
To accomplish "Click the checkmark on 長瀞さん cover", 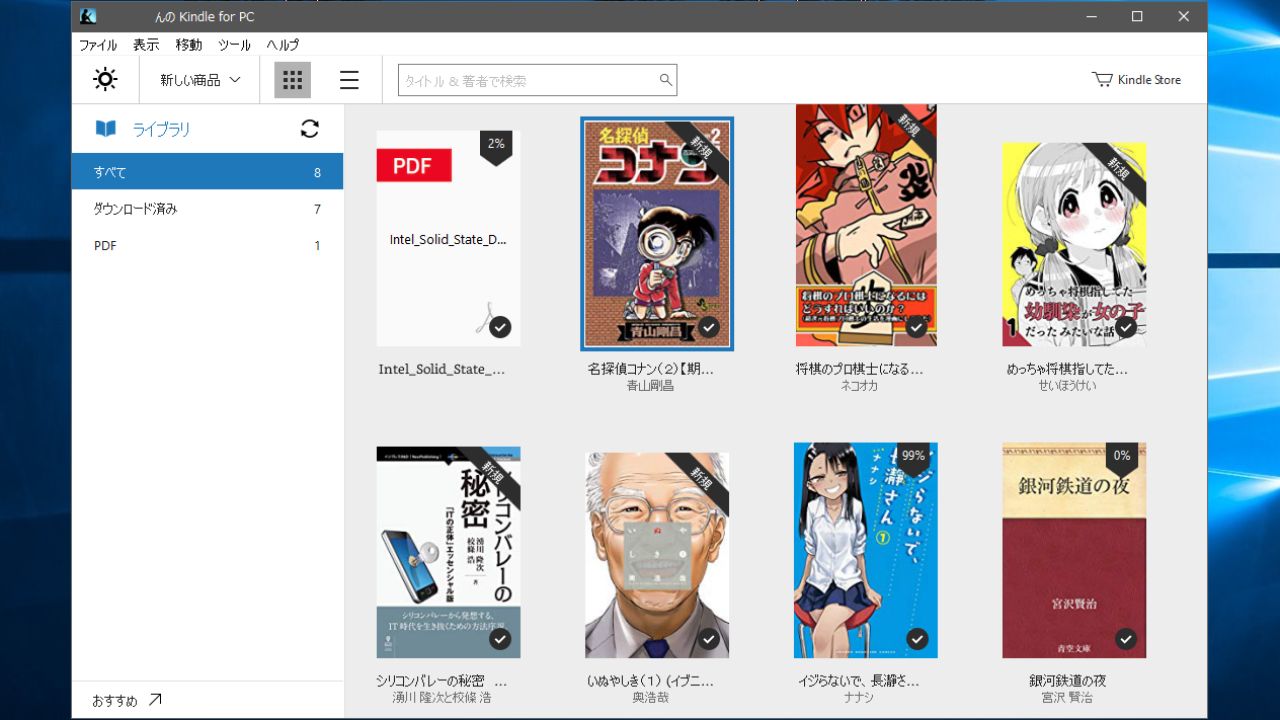I will tap(917, 638).
